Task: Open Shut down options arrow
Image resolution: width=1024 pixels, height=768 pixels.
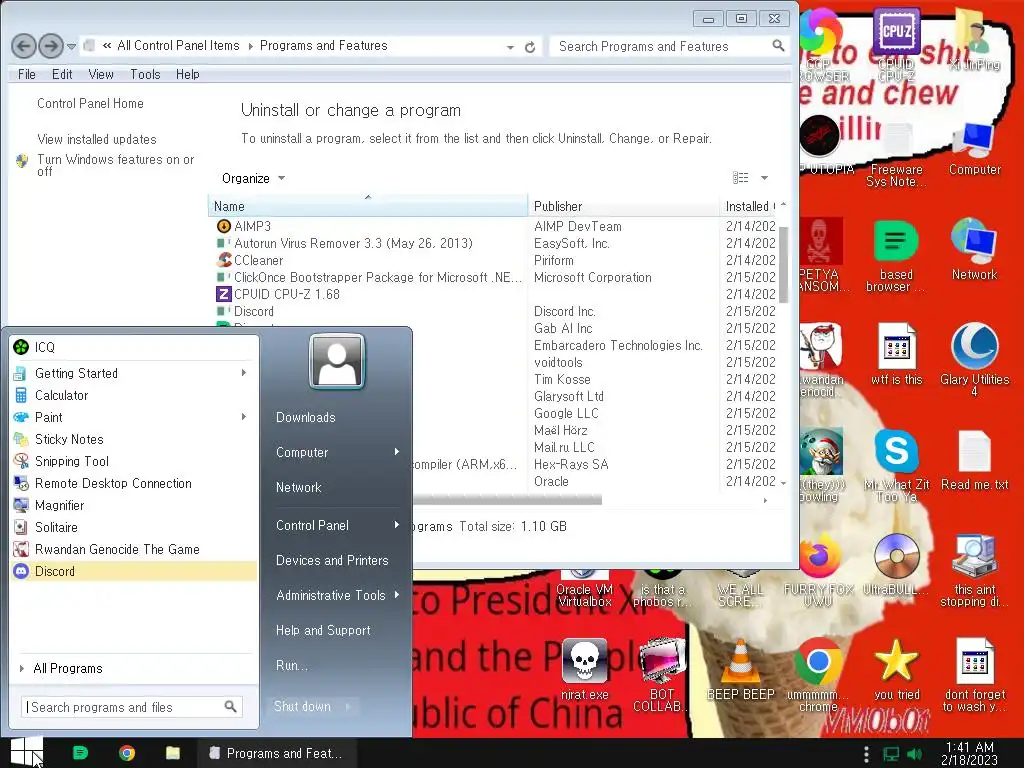Action: 348,707
